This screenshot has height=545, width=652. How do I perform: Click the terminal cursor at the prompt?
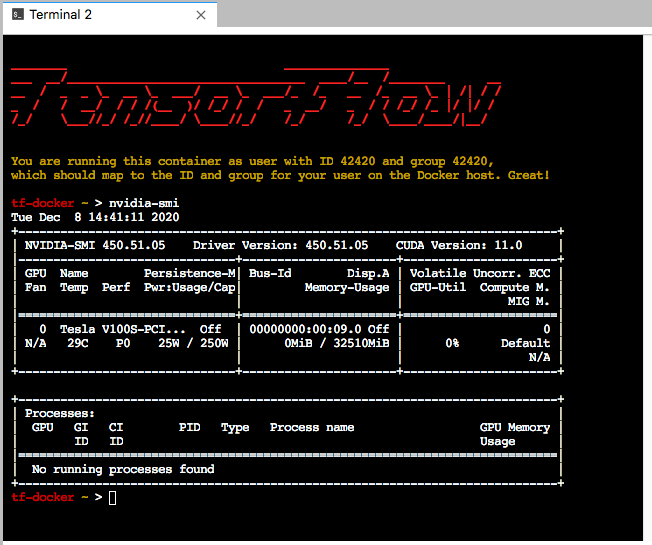coord(112,497)
